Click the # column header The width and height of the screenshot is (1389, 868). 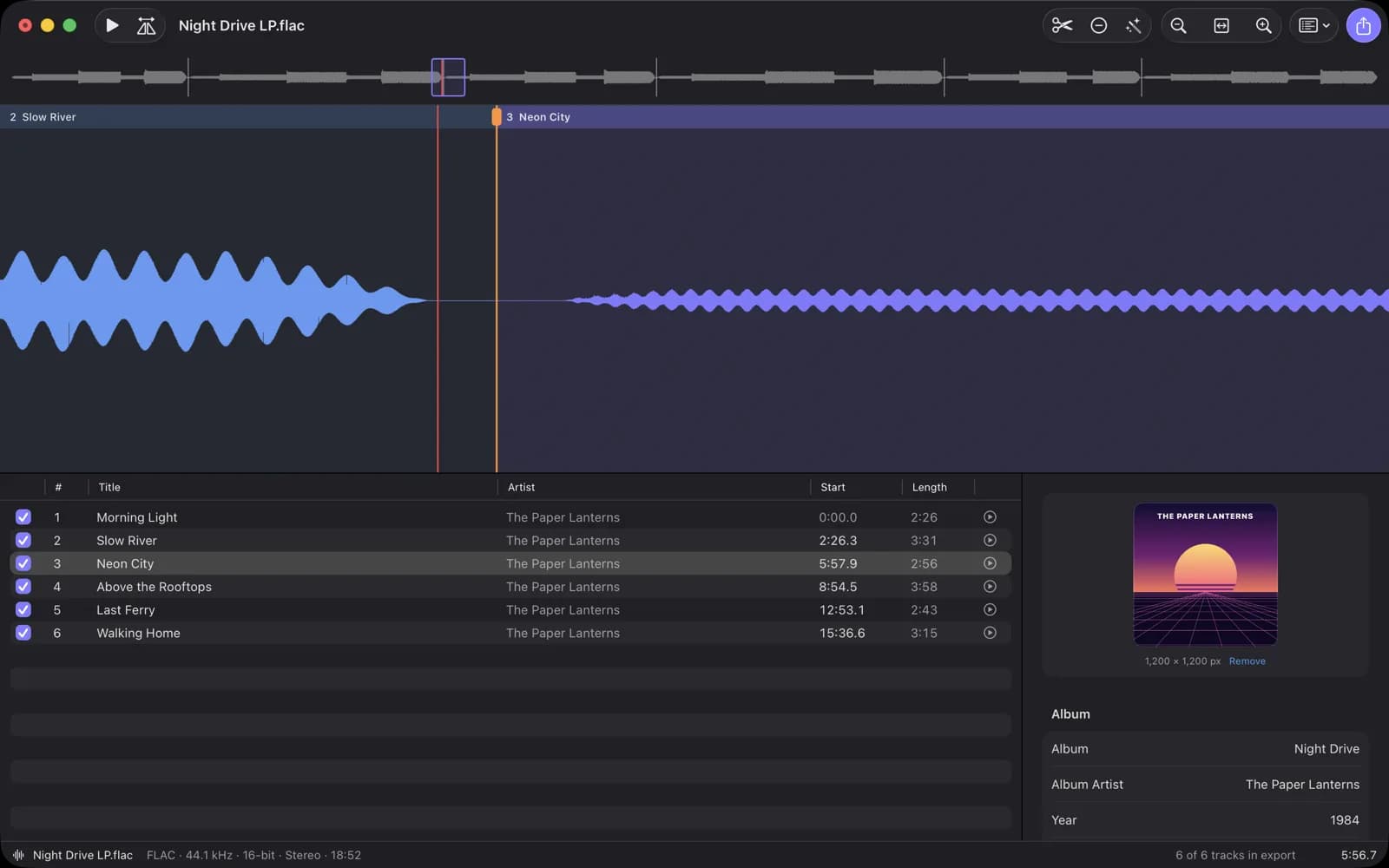[58, 487]
